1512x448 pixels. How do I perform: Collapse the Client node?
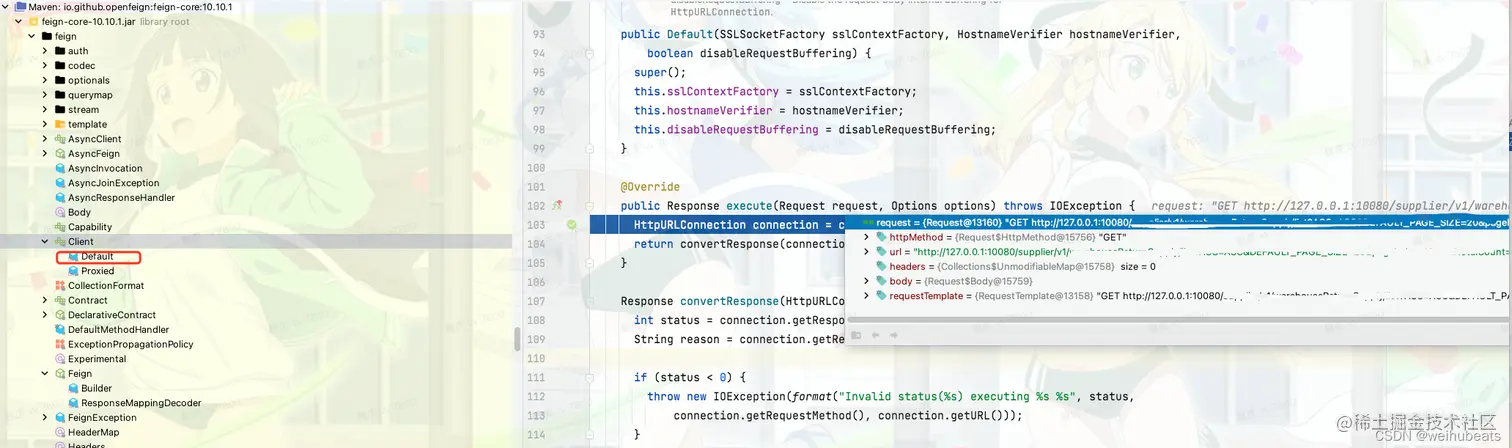(x=45, y=242)
